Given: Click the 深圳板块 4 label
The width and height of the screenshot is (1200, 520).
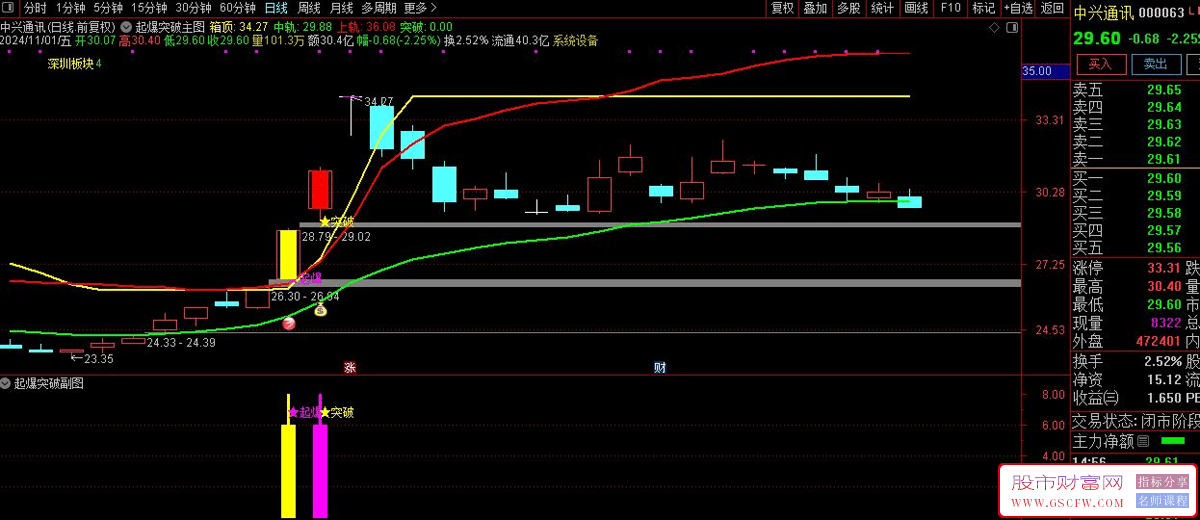Looking at the screenshot, I should 74,63.
